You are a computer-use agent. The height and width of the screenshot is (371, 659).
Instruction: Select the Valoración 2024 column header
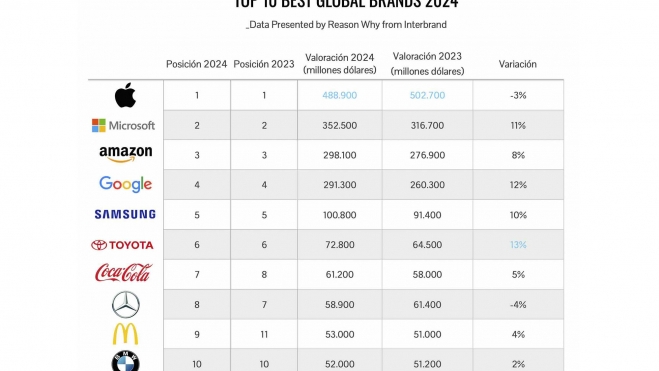340,63
